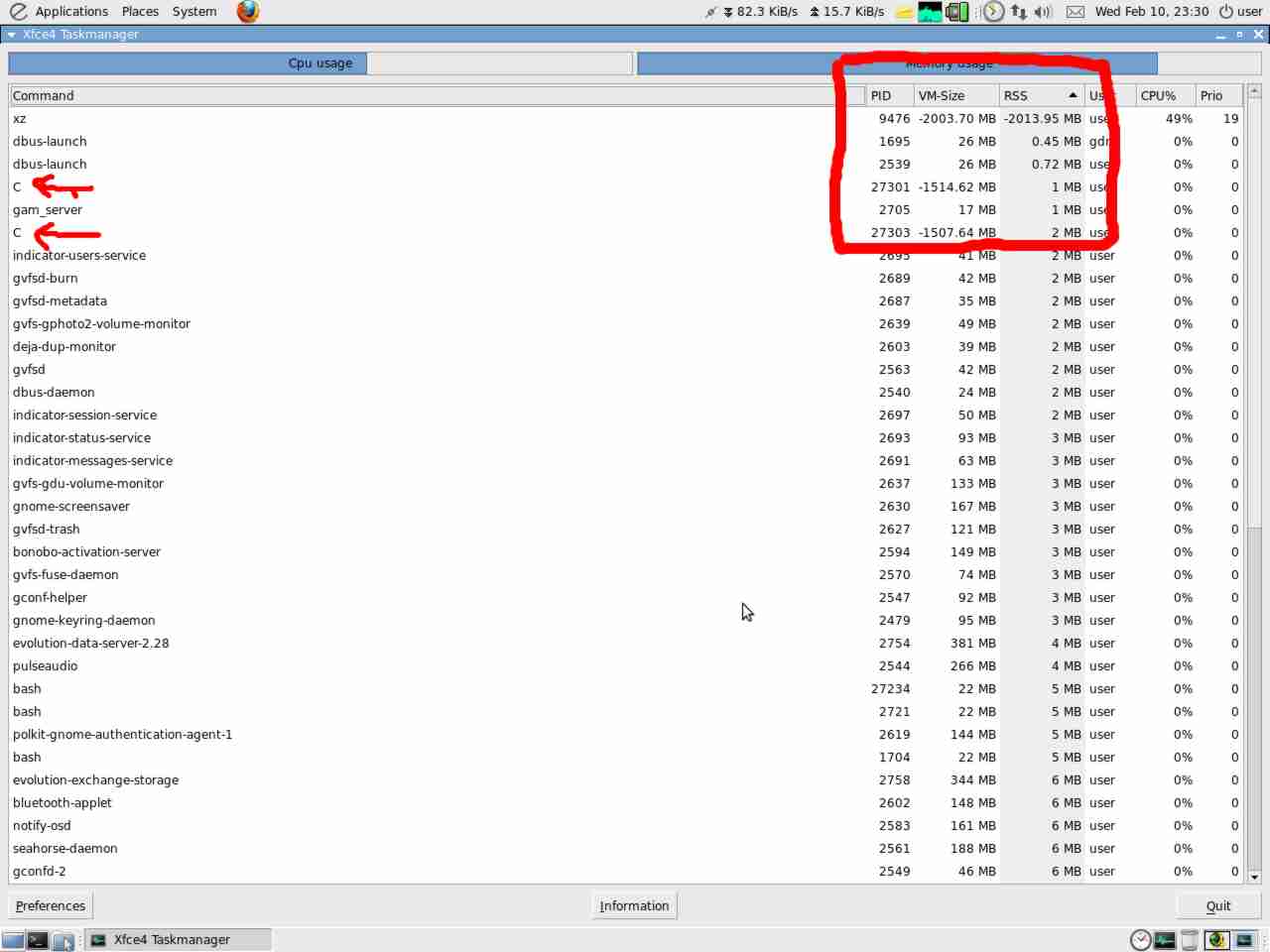Click the Quit button
This screenshot has height=952, width=1270.
tap(1217, 905)
